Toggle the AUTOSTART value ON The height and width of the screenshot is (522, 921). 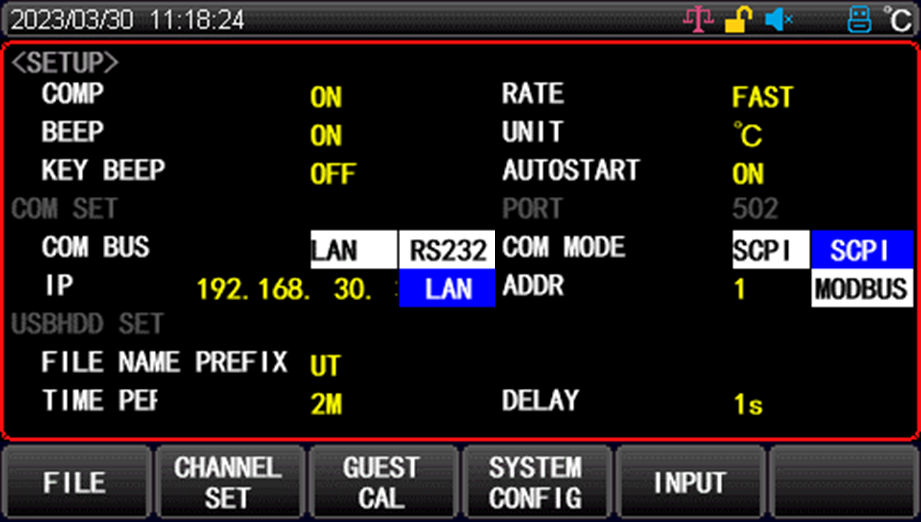point(748,174)
